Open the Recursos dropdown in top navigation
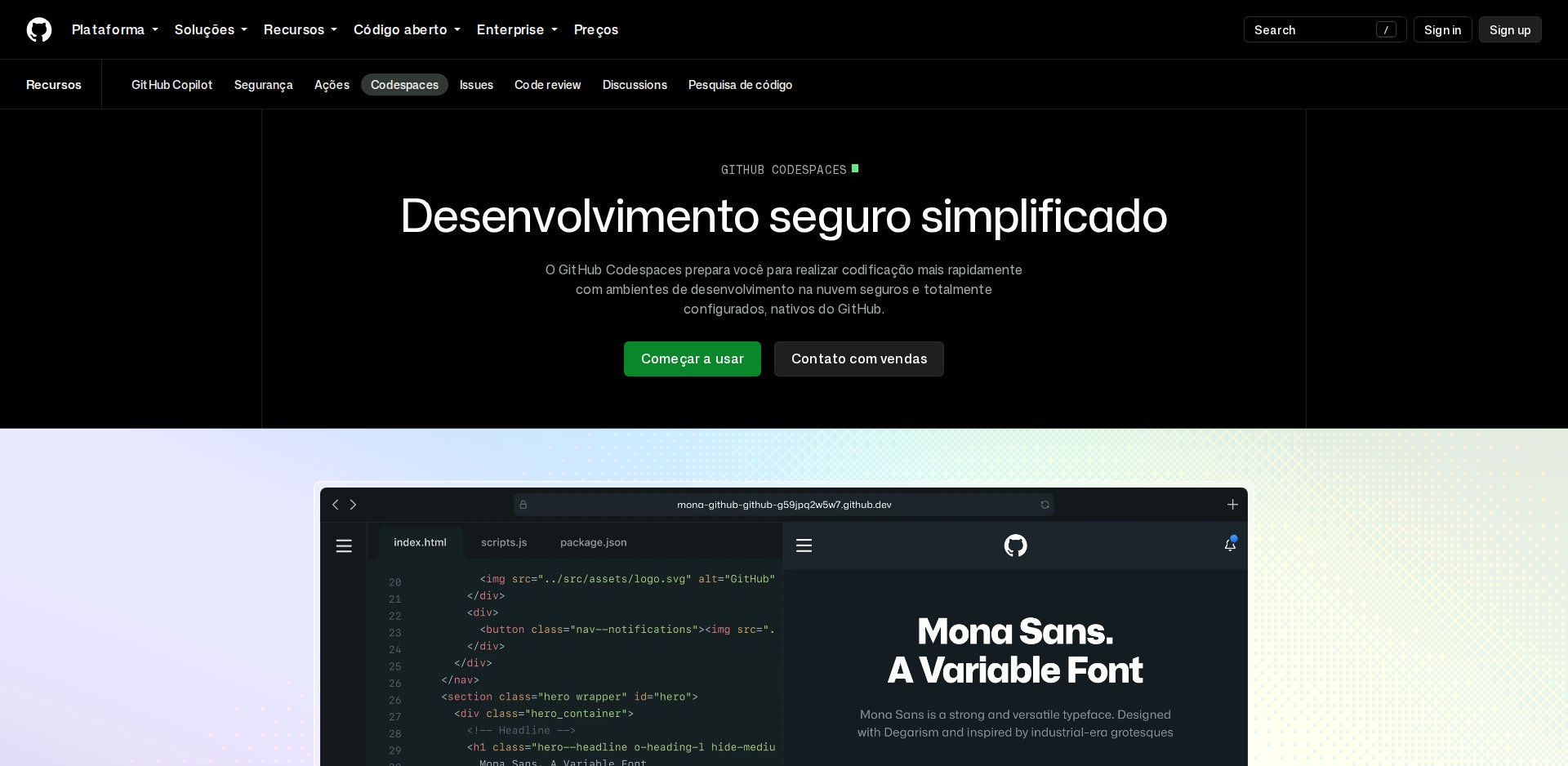The image size is (1568, 766). click(301, 29)
